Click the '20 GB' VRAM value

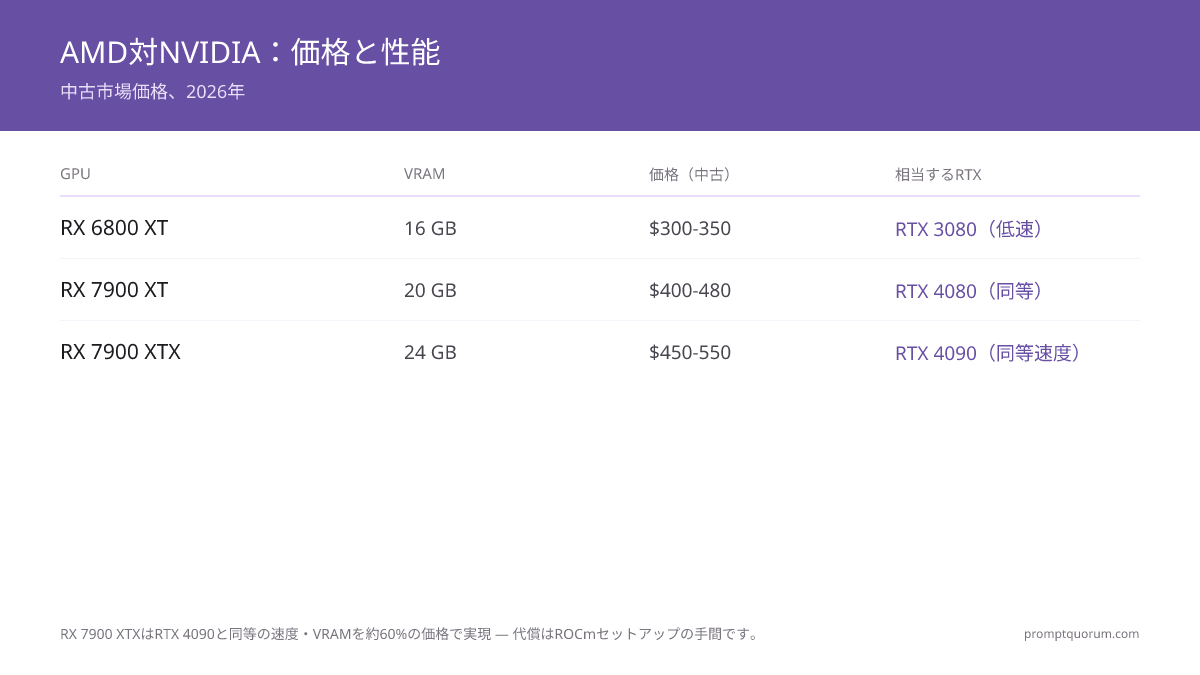pos(430,290)
